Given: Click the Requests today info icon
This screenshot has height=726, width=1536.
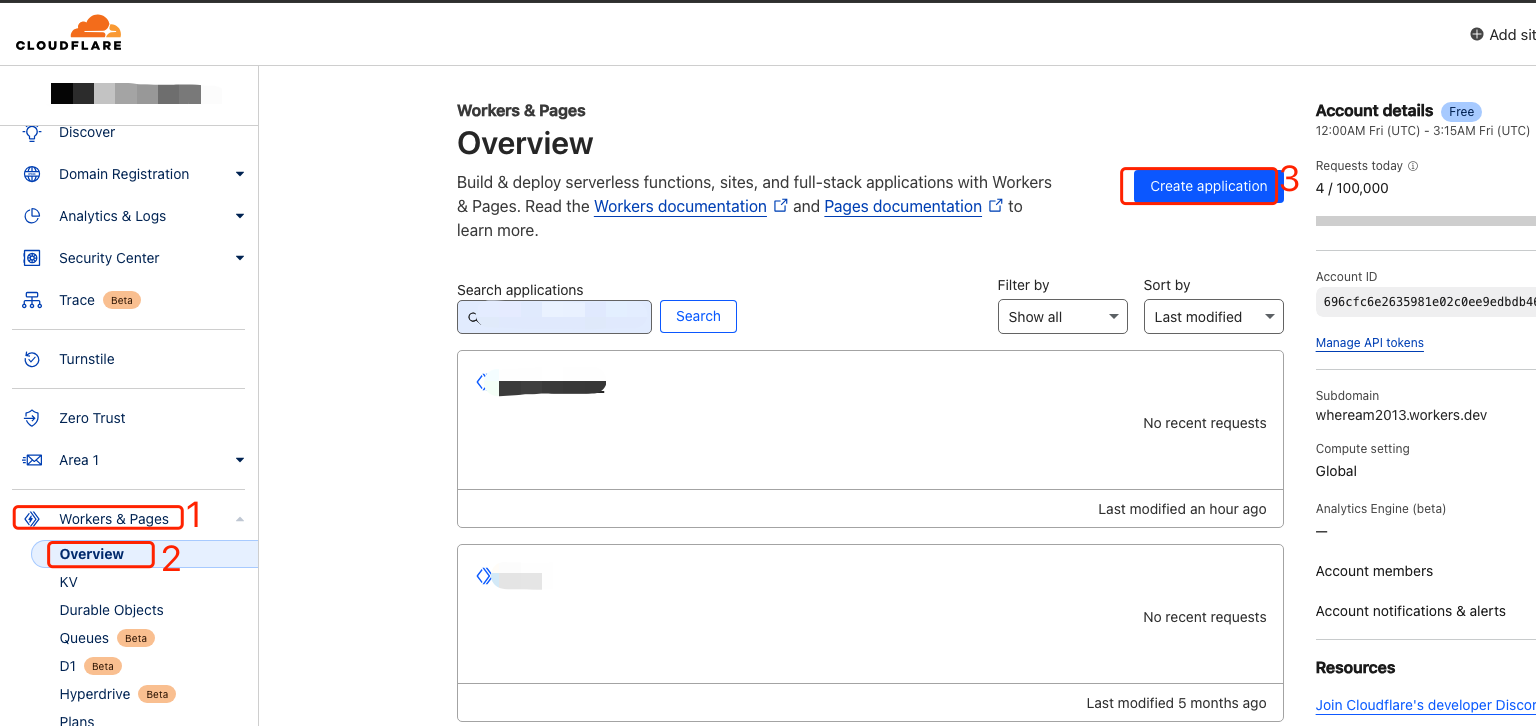Looking at the screenshot, I should pos(1413,166).
